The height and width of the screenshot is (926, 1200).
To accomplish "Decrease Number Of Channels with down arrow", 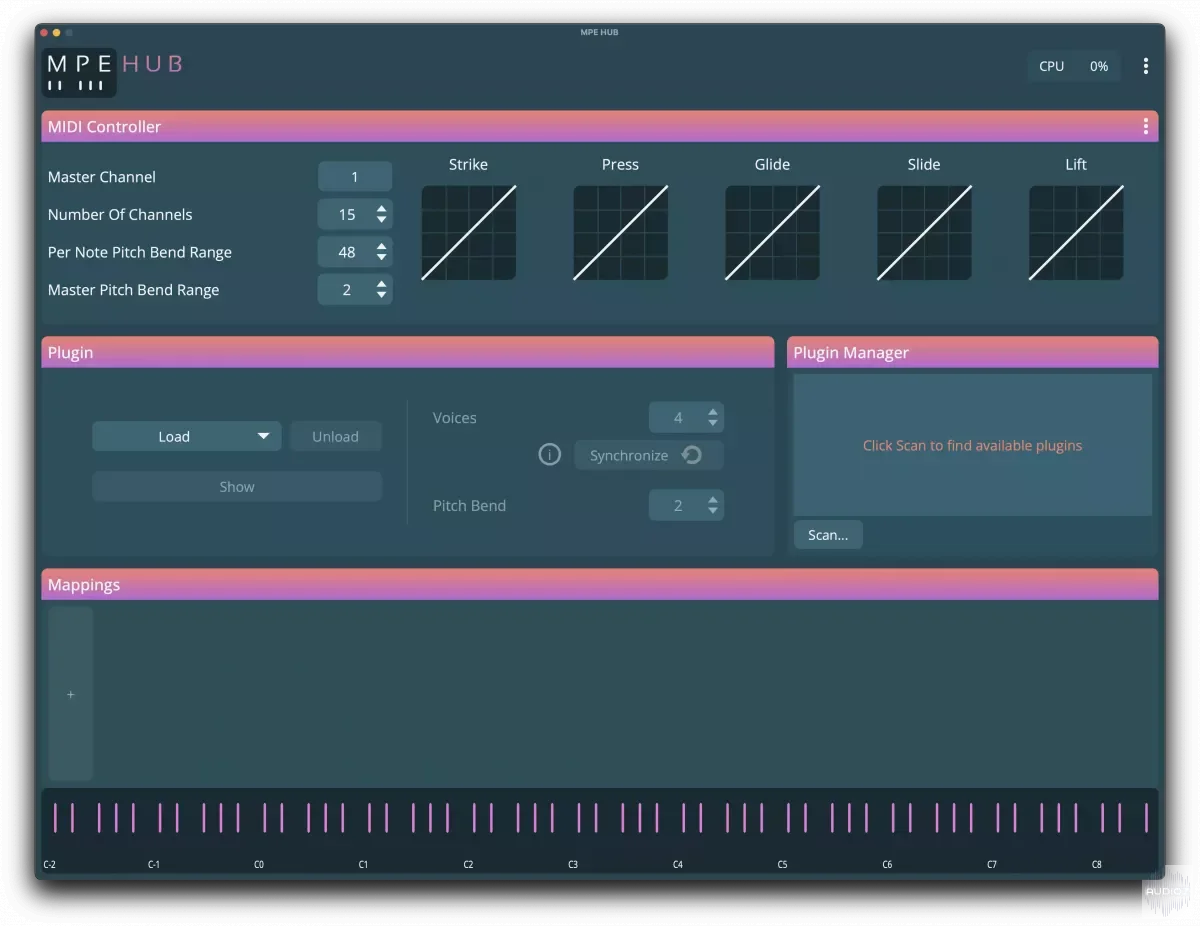I will [x=381, y=220].
